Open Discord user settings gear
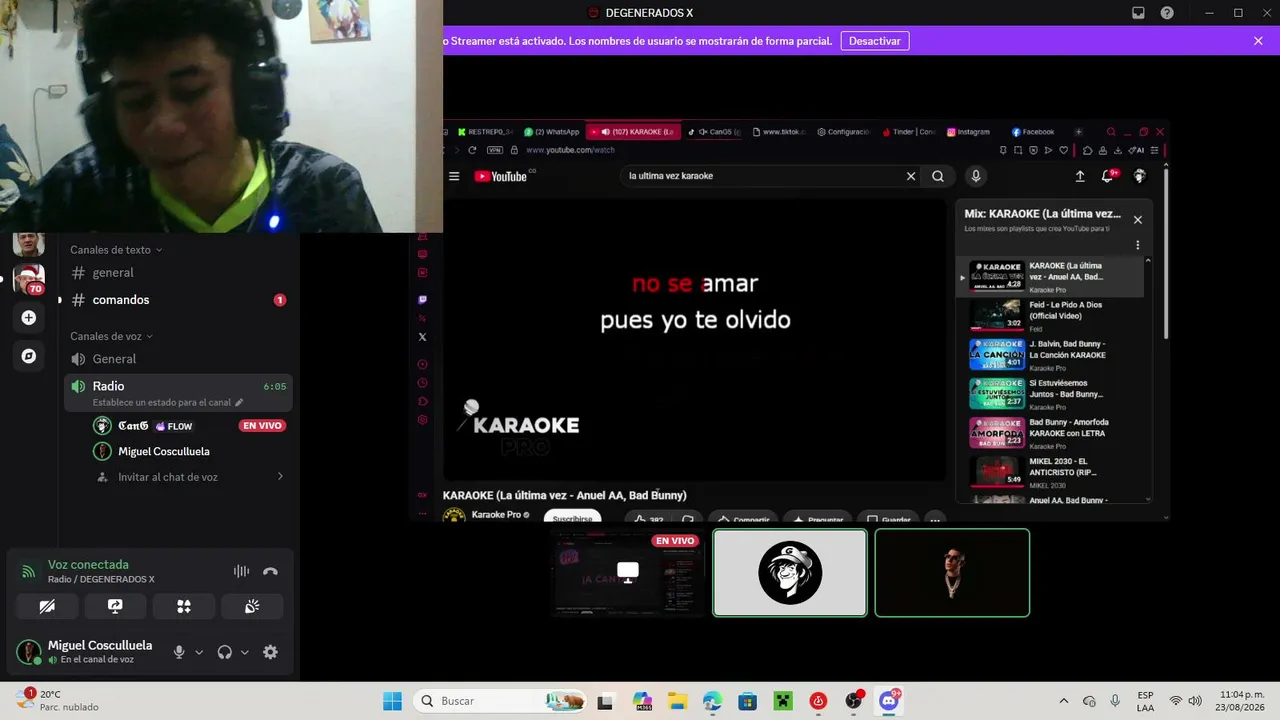The width and height of the screenshot is (1280, 720). tap(270, 652)
